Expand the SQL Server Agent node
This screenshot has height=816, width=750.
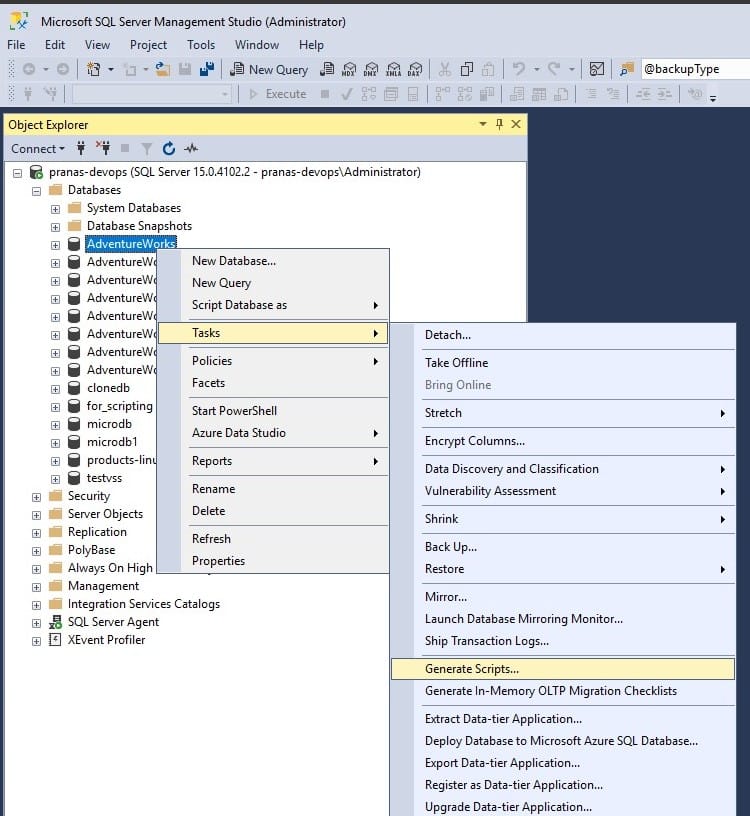[x=36, y=623]
